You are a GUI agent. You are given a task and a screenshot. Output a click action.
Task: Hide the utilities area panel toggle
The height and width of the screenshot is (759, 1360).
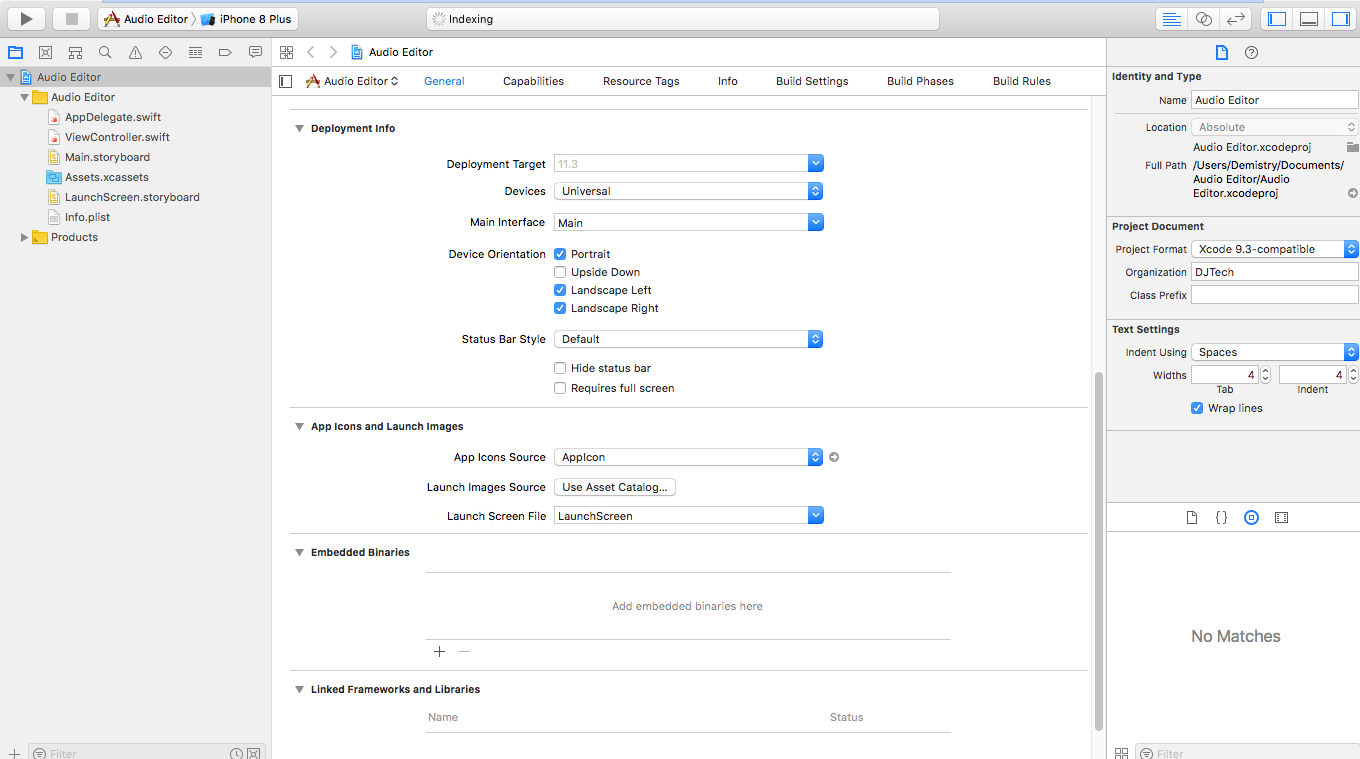click(1339, 18)
